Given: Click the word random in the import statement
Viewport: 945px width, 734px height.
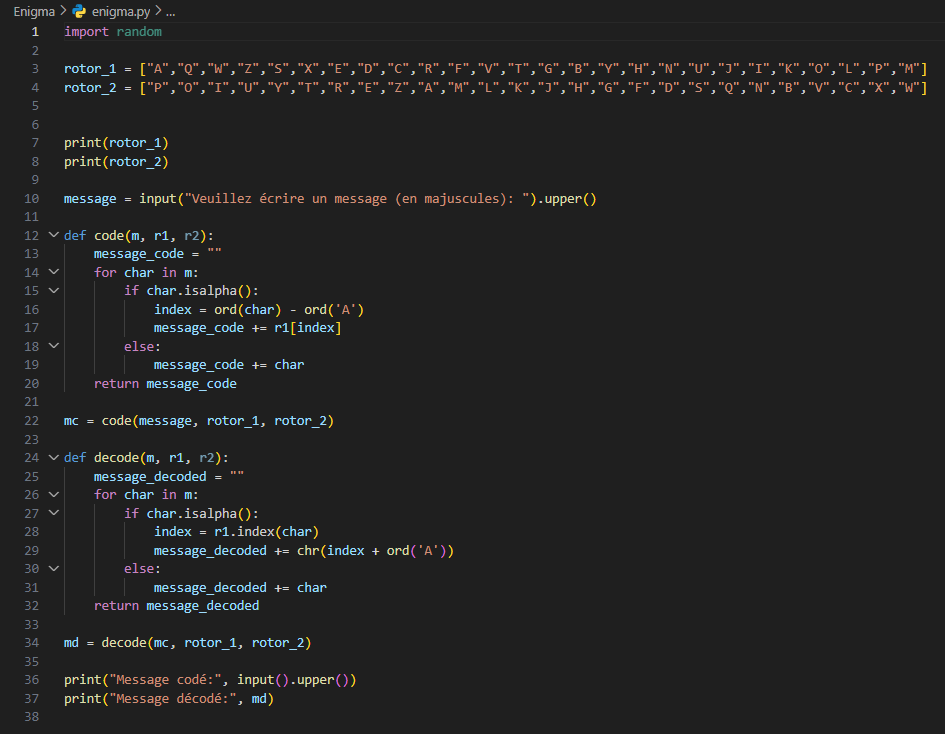Looking at the screenshot, I should (139, 31).
